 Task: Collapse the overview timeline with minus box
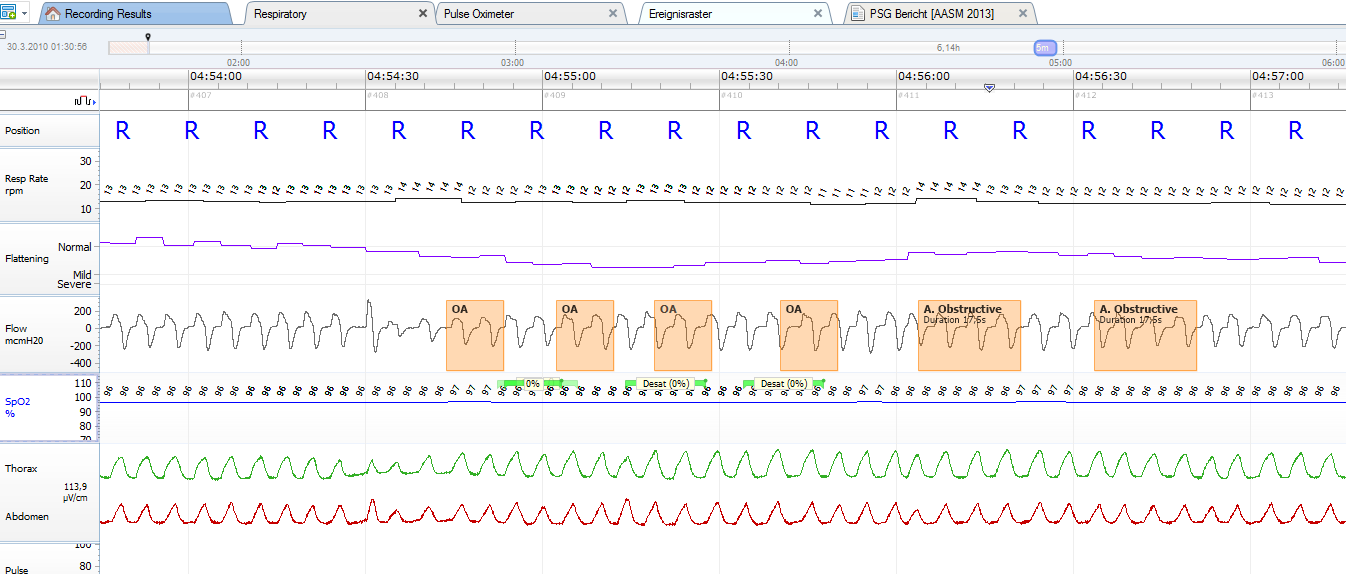(3, 35)
